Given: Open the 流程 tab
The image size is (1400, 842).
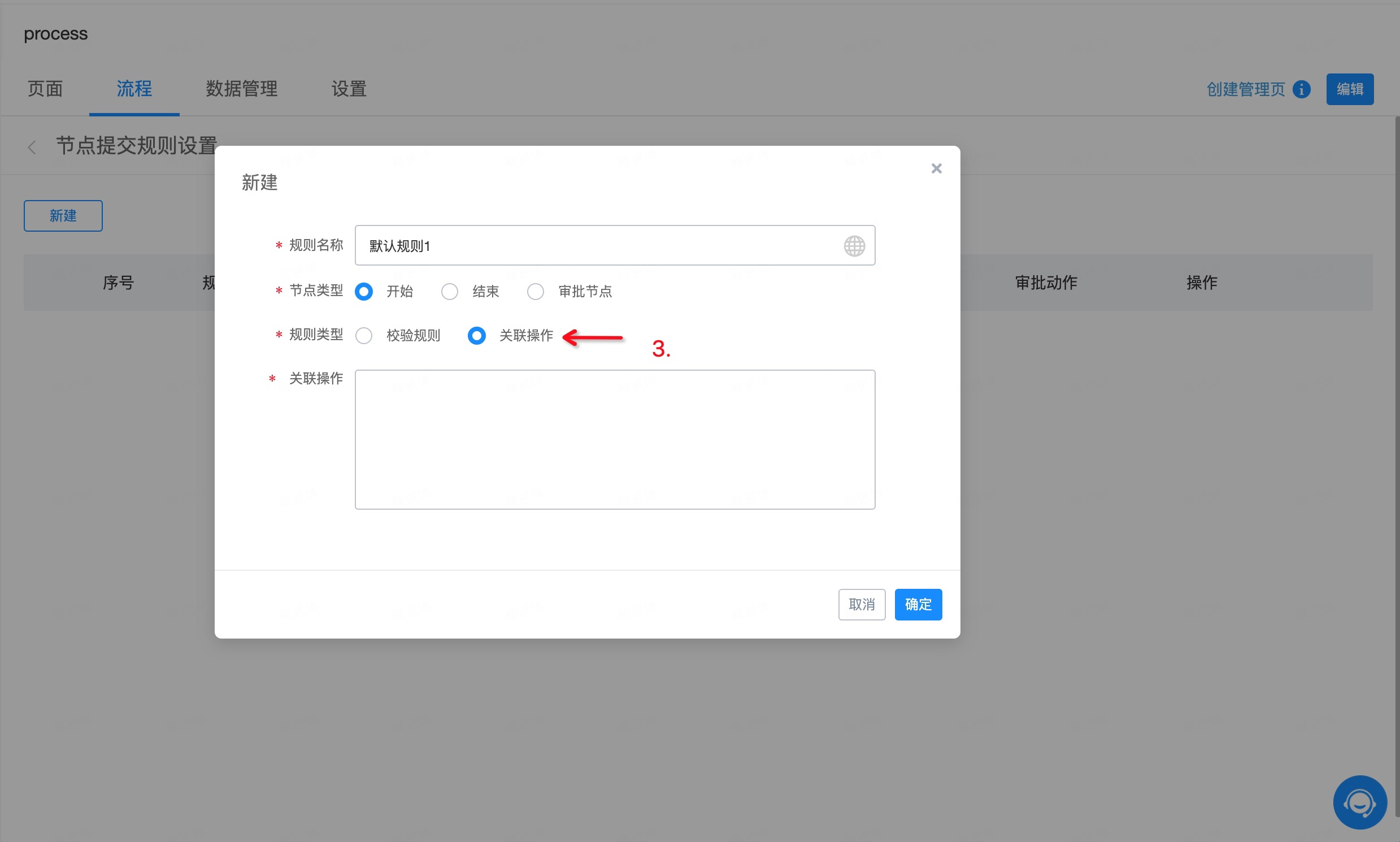Looking at the screenshot, I should (x=134, y=89).
